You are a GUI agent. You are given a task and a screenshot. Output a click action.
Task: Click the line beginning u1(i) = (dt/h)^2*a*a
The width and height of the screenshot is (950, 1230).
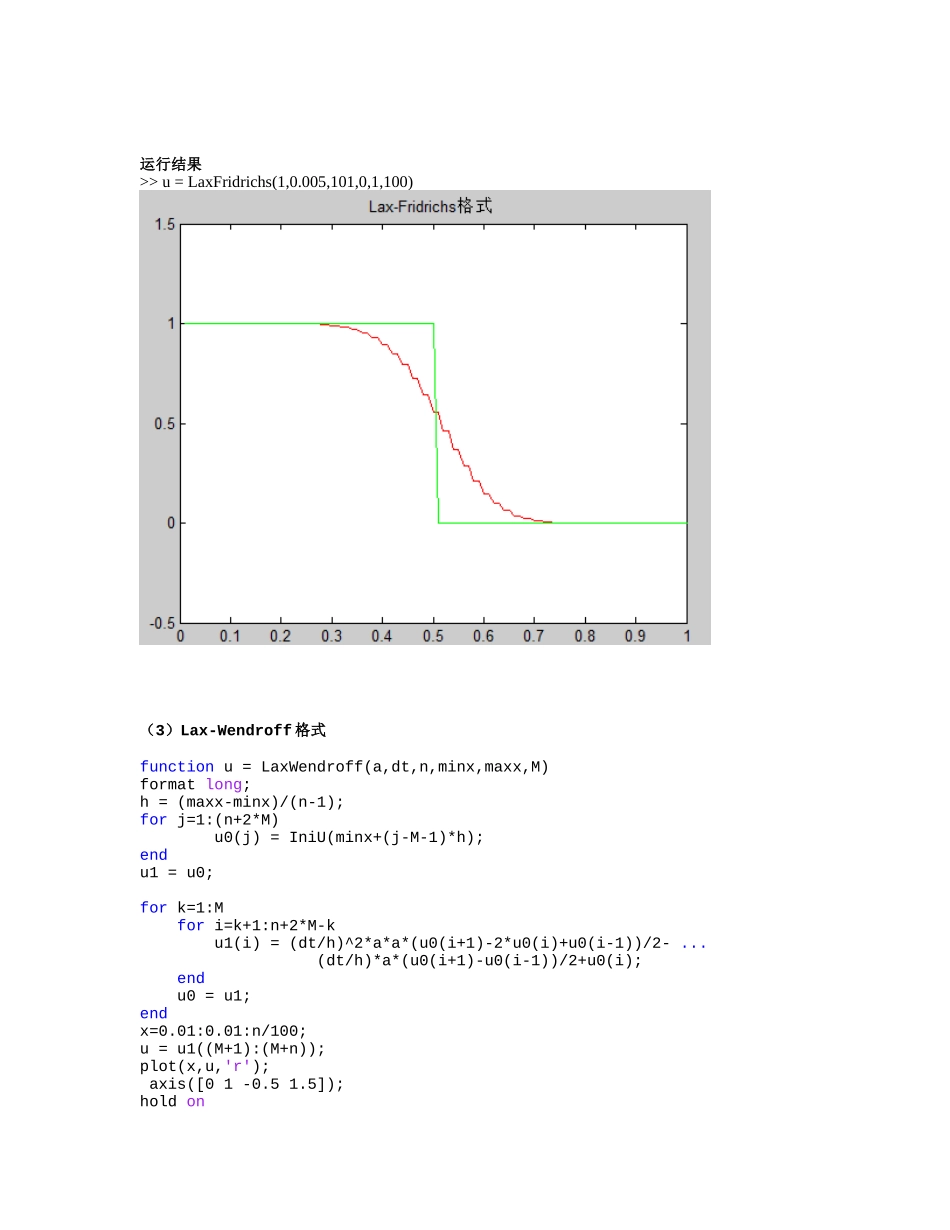point(460,944)
